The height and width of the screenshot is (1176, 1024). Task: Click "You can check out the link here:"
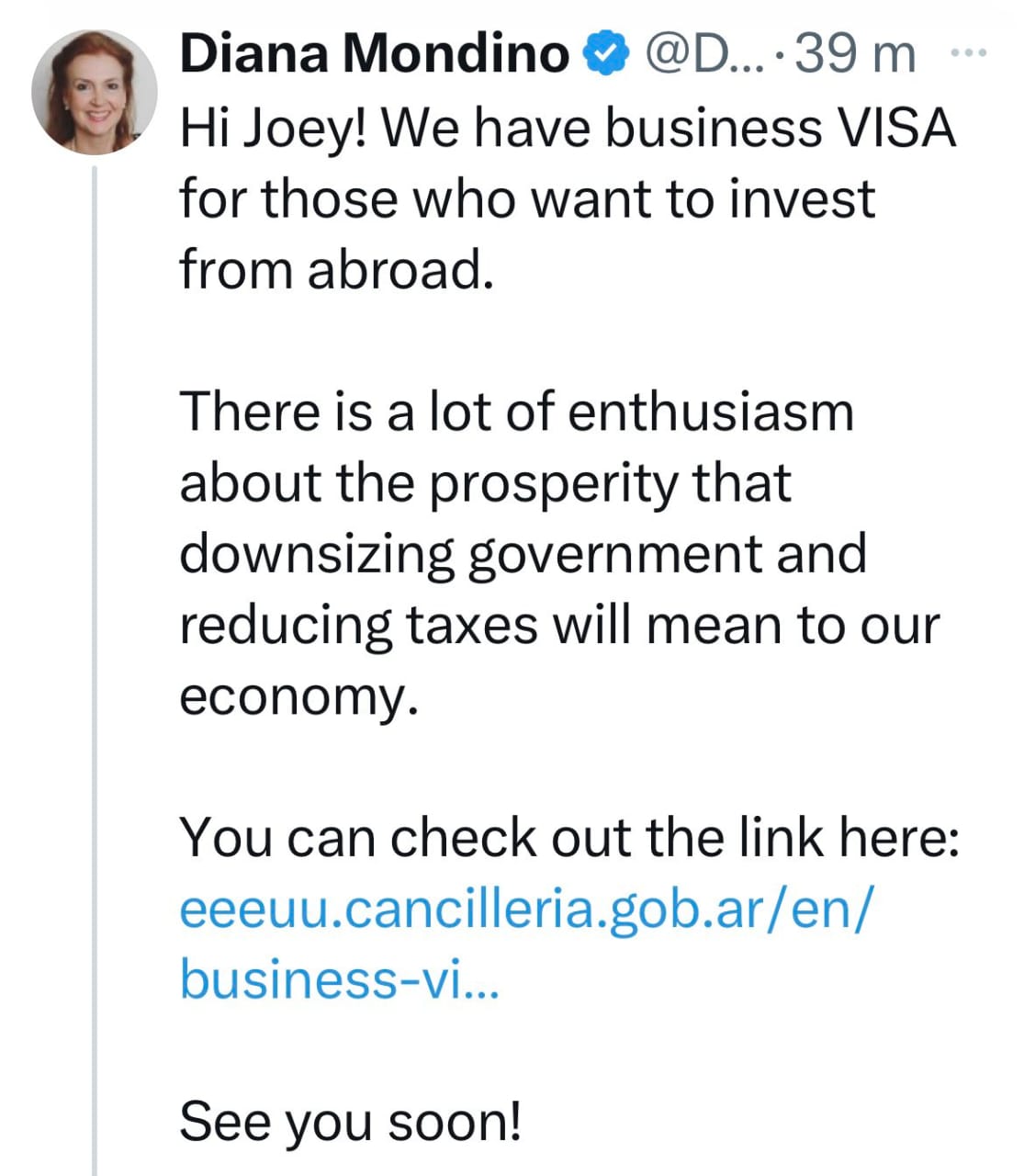(x=569, y=837)
